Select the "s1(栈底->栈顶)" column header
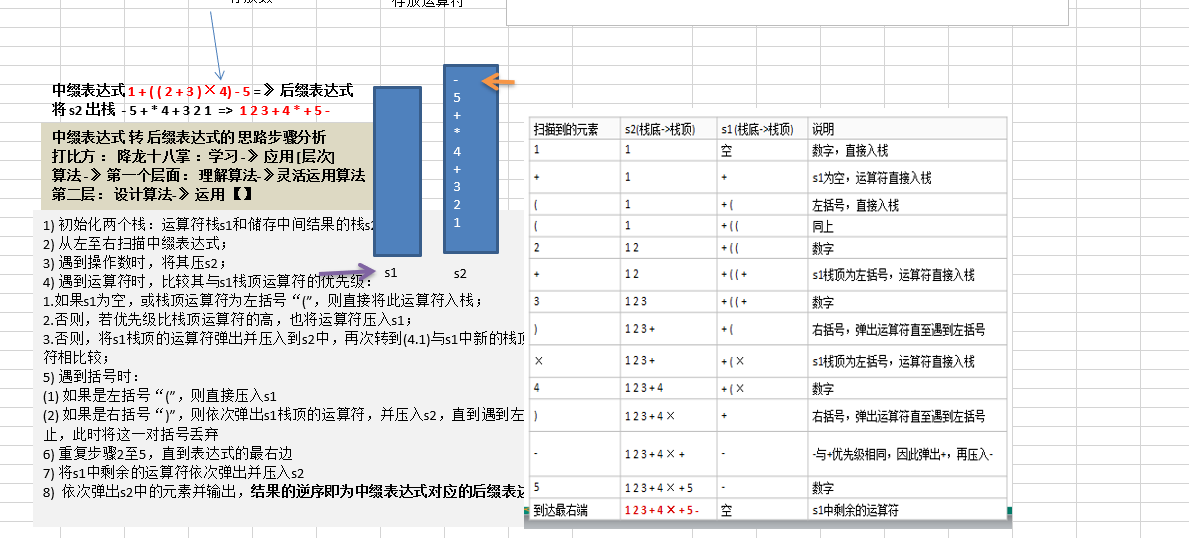 pos(757,129)
